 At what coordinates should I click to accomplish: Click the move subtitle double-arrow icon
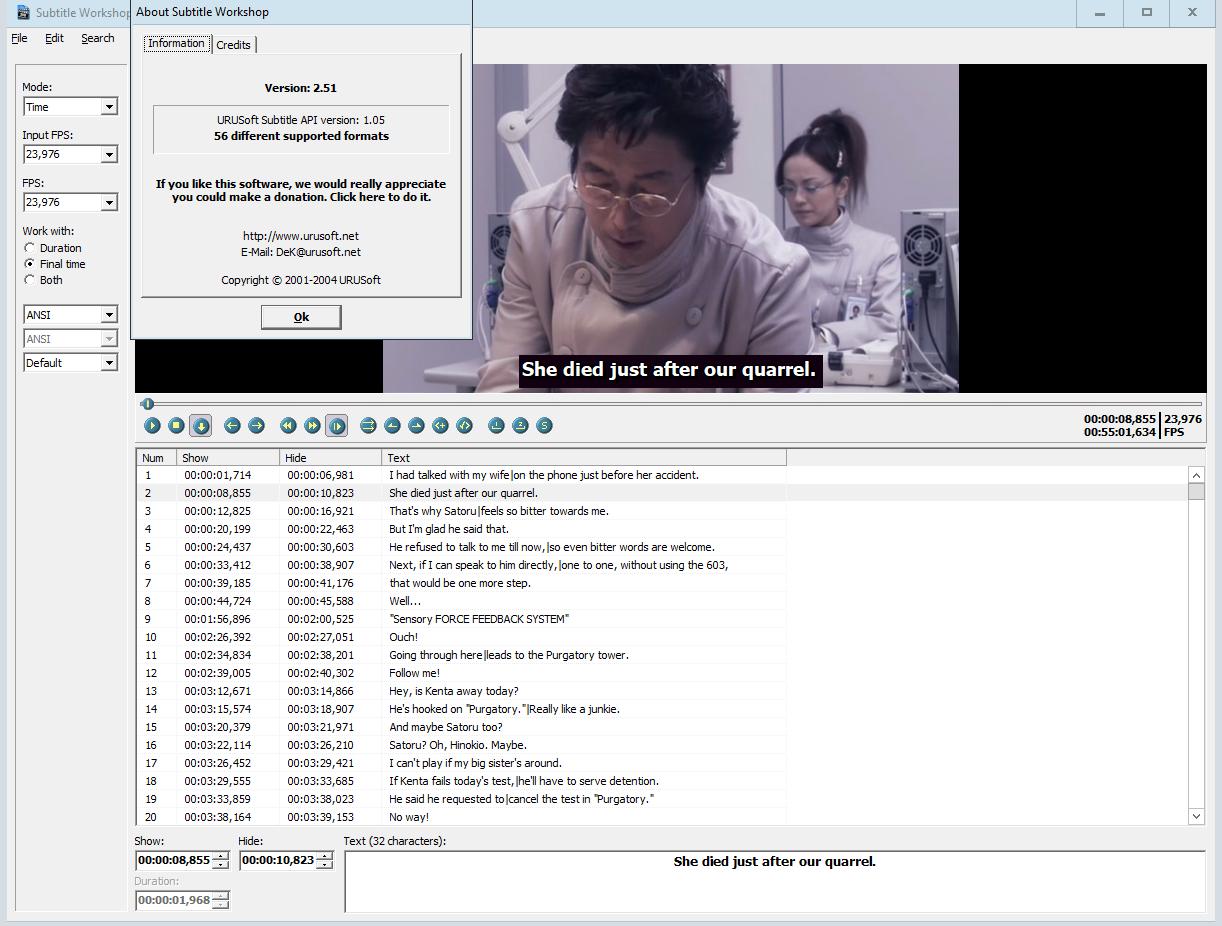(x=368, y=426)
